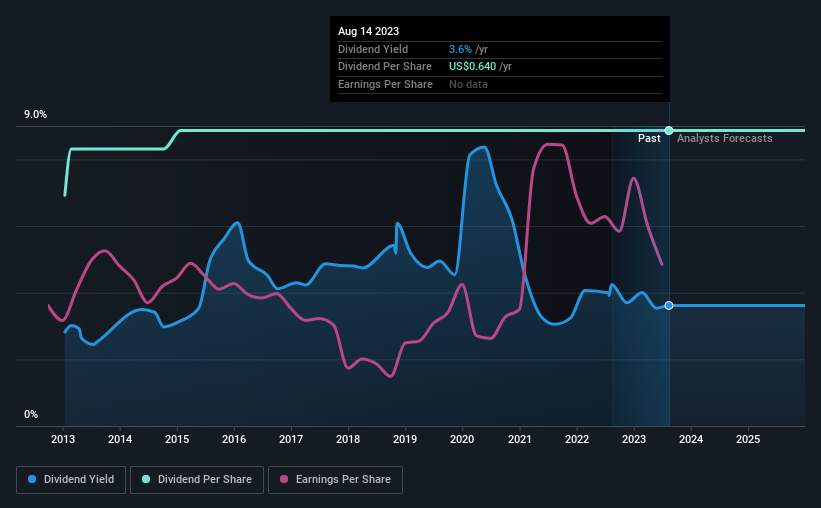Click the 2018 x-axis label
This screenshot has height=508, width=821.
[x=348, y=439]
